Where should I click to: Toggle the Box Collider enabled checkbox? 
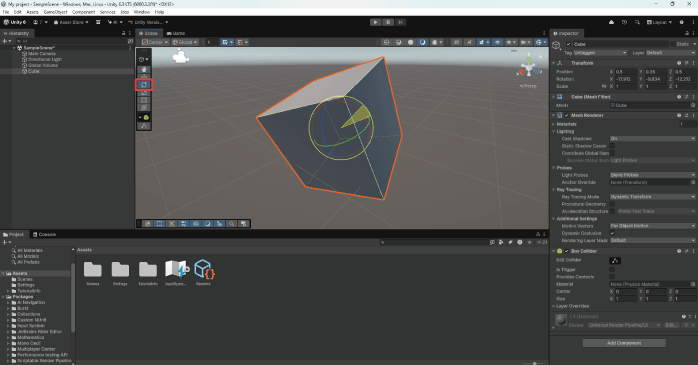coord(567,251)
